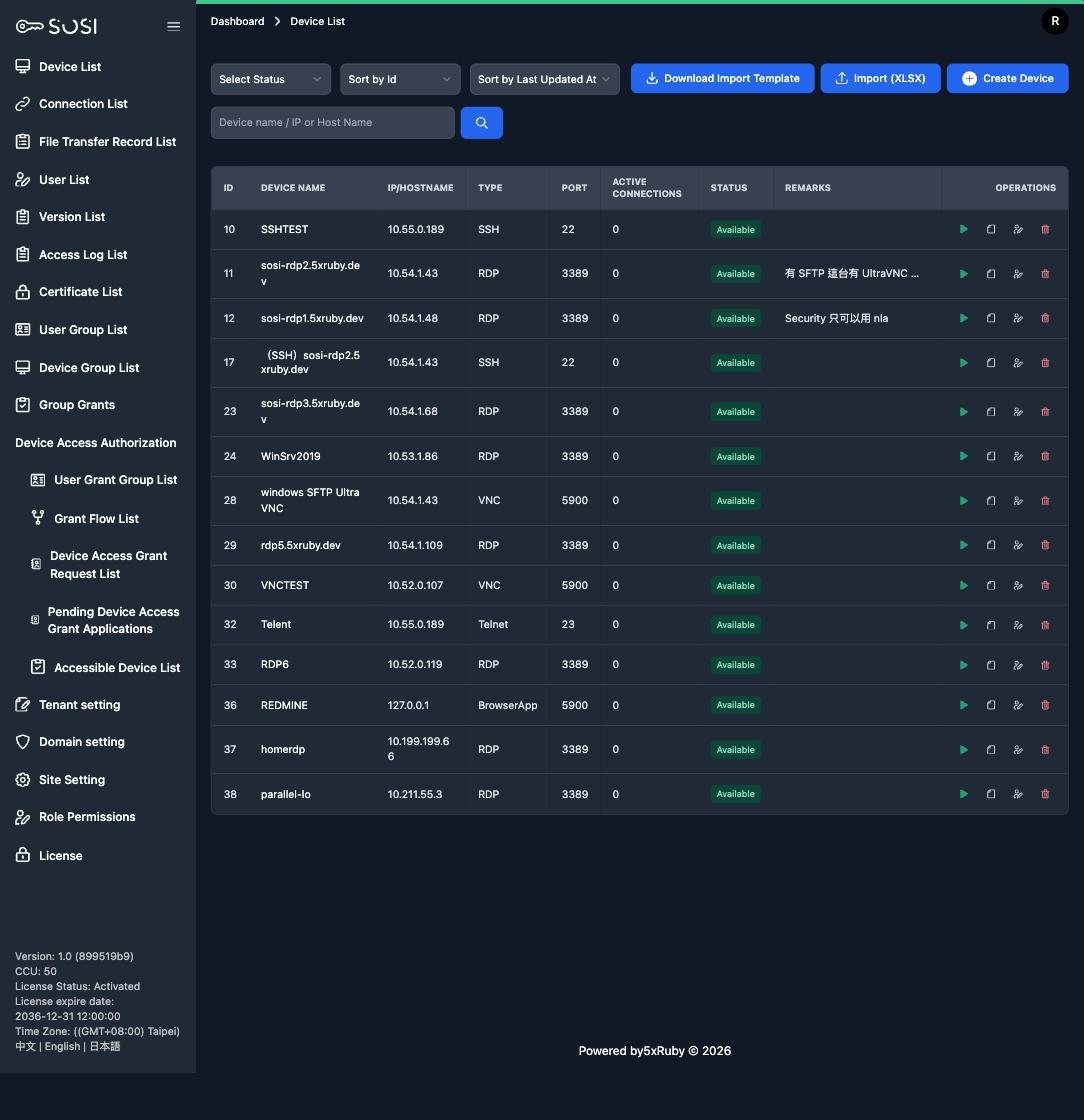The height and width of the screenshot is (1120, 1084).
Task: Start connection to sosi-rdp1.5xruby.dev
Action: click(963, 318)
